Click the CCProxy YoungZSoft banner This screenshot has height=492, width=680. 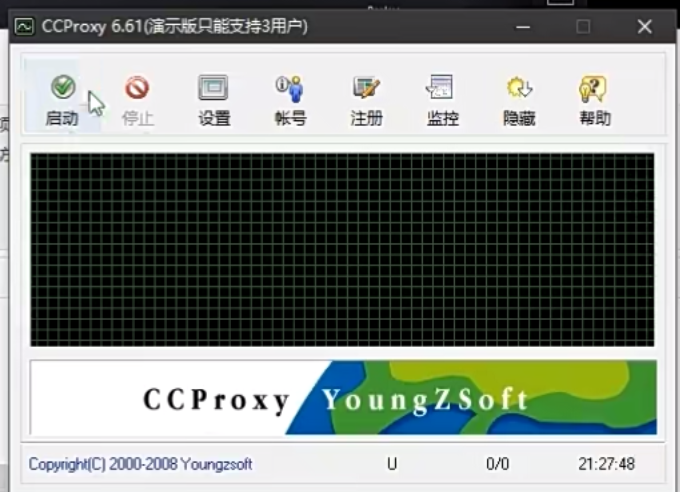coord(343,397)
